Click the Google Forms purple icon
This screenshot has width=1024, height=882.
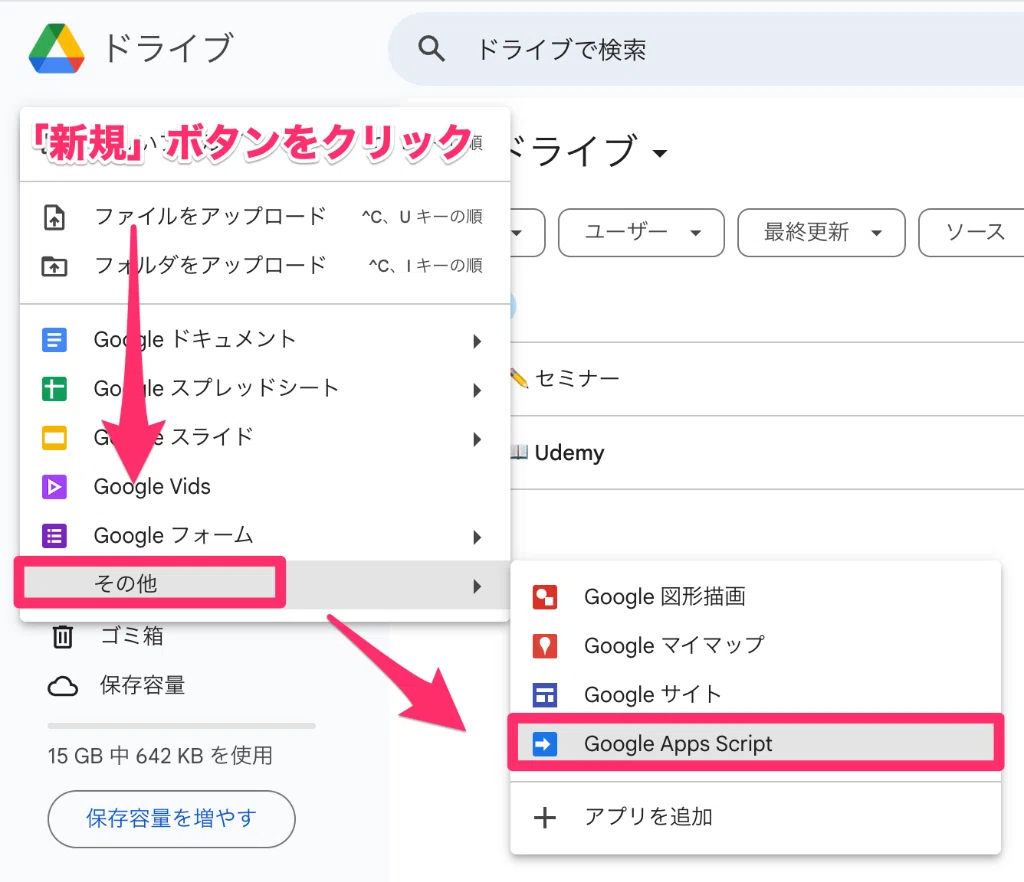click(x=54, y=536)
